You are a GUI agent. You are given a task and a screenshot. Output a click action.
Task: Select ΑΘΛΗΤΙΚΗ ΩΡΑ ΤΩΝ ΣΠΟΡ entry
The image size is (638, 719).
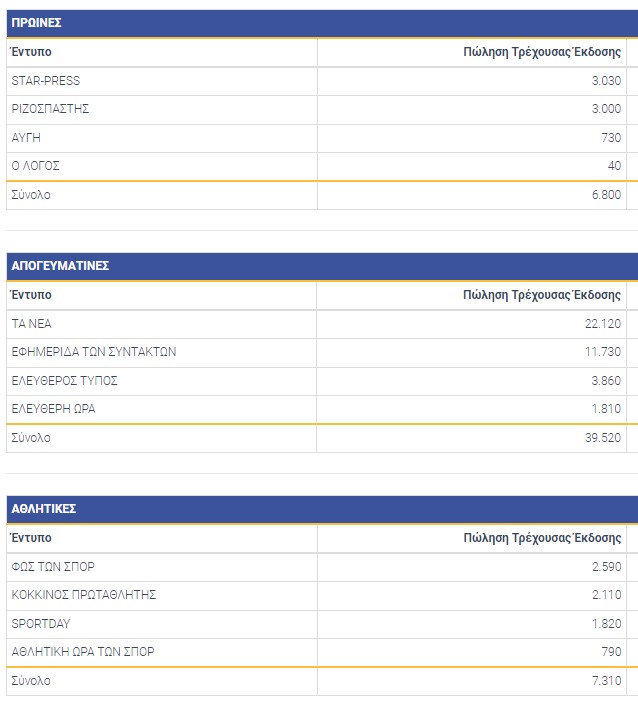coord(83,652)
